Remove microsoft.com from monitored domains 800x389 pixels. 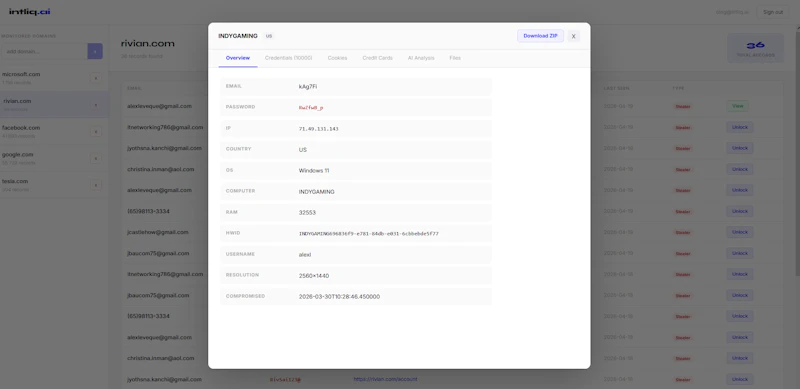click(95, 78)
